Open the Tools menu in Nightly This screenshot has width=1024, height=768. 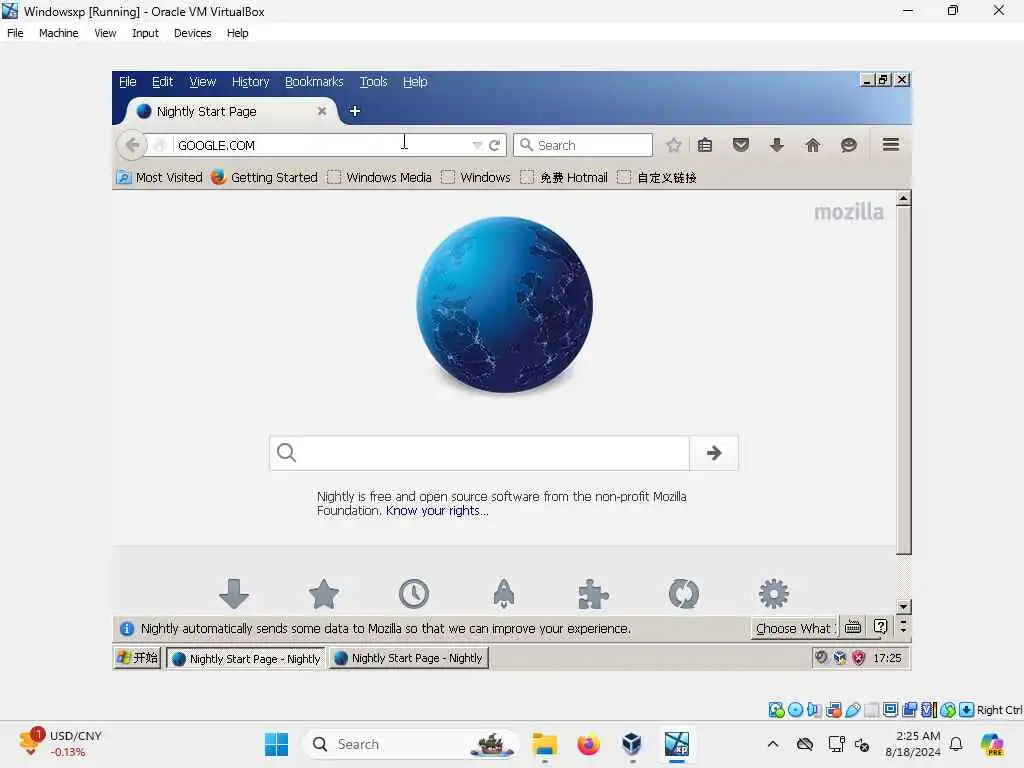click(373, 82)
